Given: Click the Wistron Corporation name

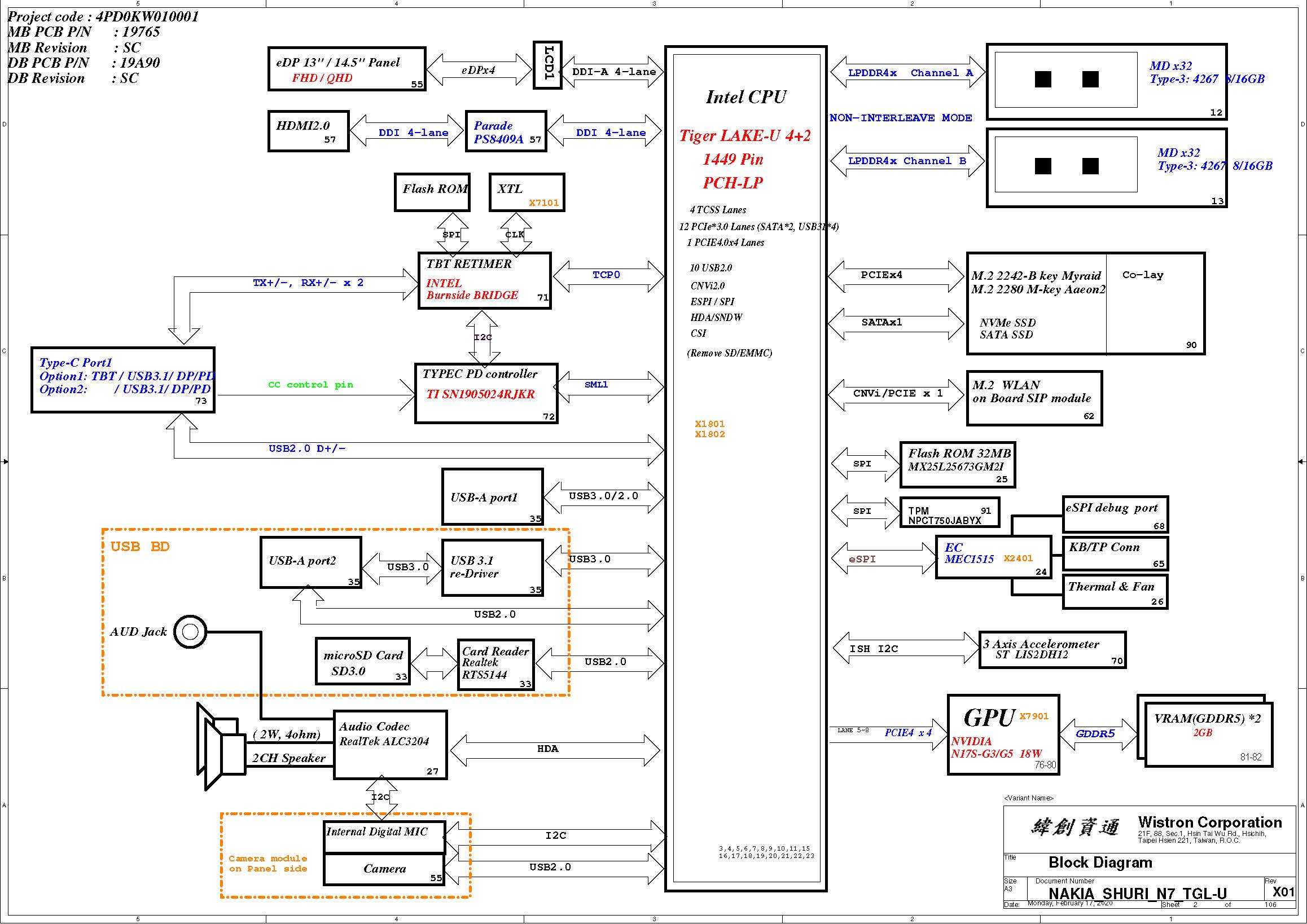Looking at the screenshot, I should point(1210,822).
